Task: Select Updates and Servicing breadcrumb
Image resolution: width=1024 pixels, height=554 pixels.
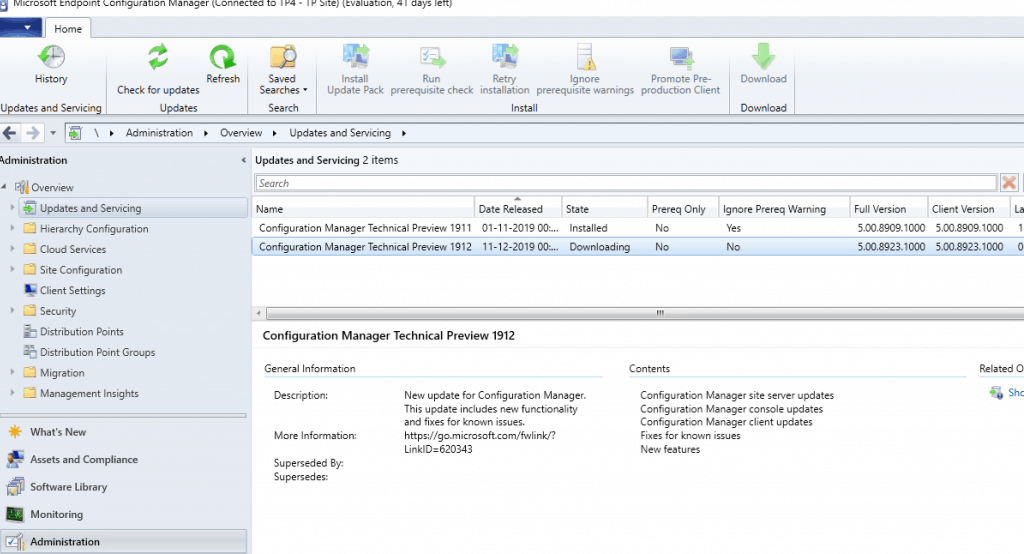Action: point(340,133)
